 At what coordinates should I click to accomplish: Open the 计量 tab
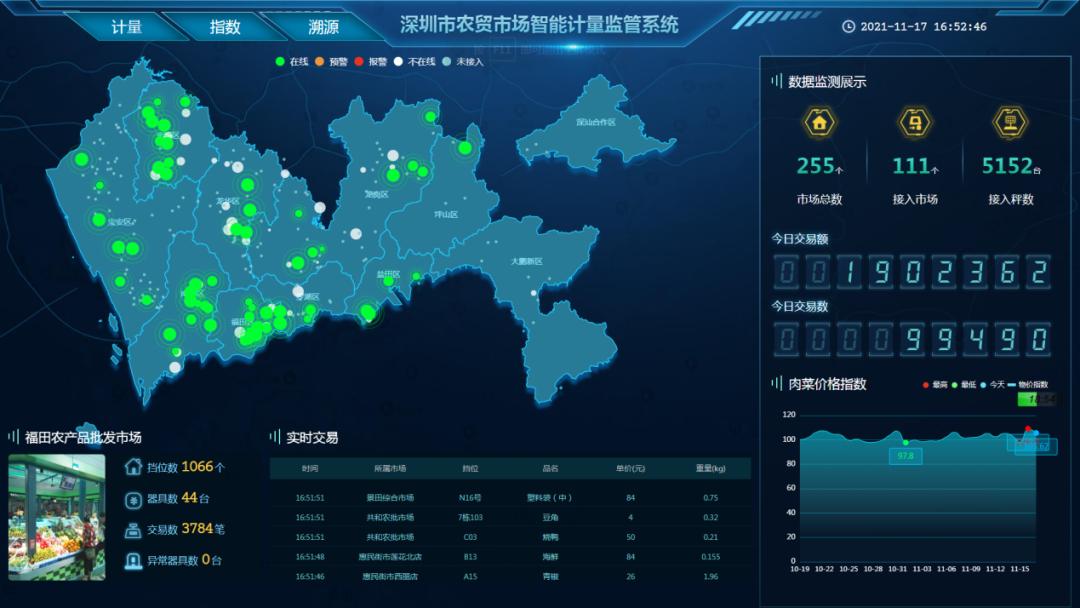click(127, 27)
